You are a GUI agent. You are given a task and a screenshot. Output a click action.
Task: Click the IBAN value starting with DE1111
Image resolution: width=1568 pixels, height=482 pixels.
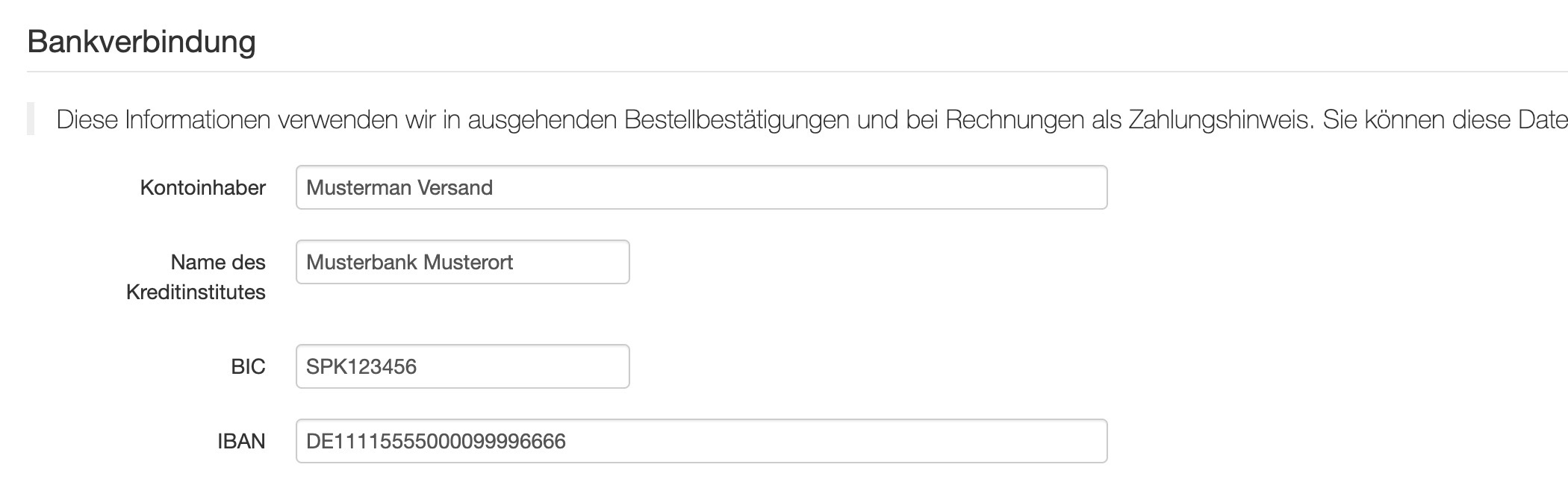[436, 441]
